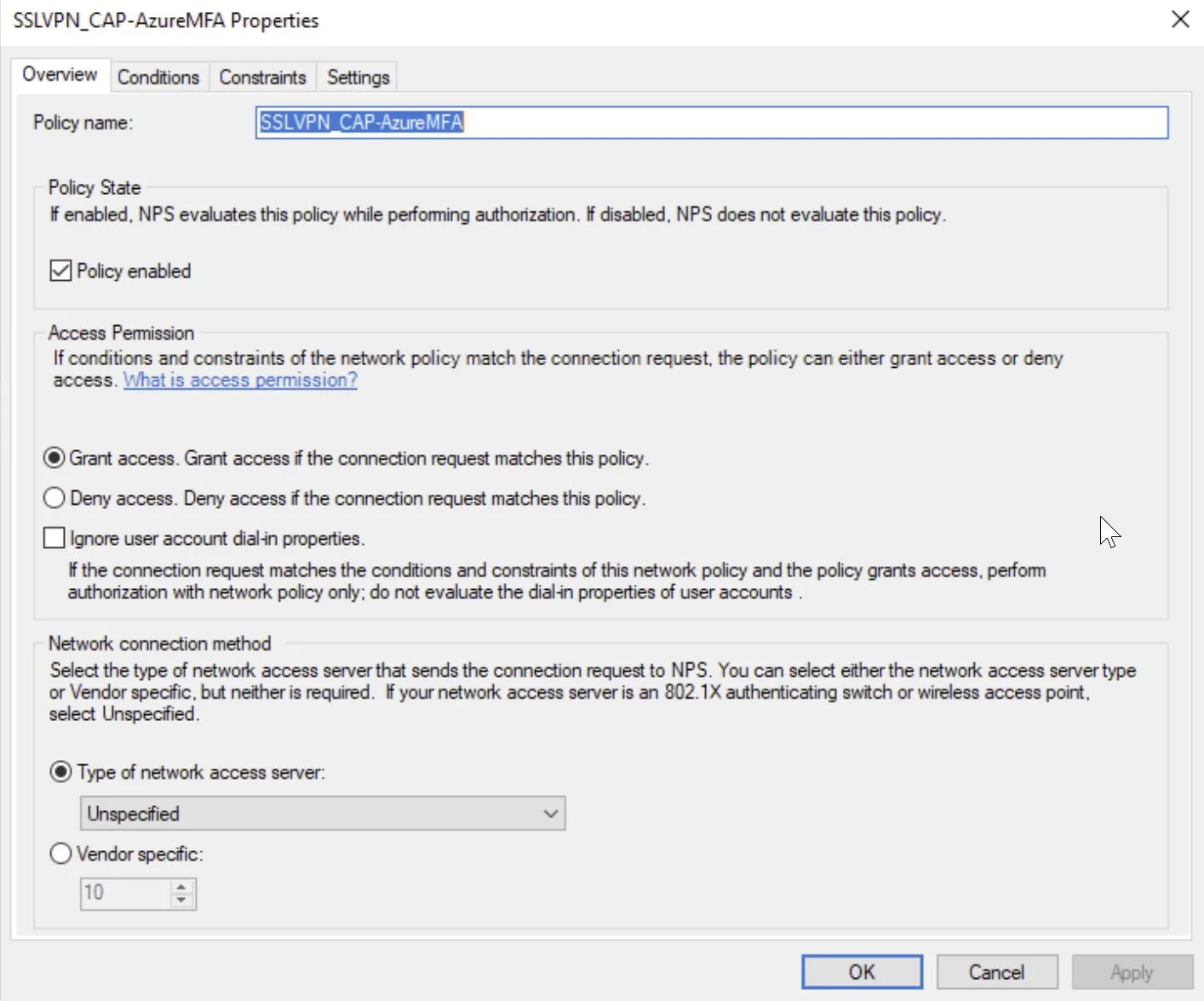Click the Policy name input field
This screenshot has height=1001, width=1204.
[712, 123]
